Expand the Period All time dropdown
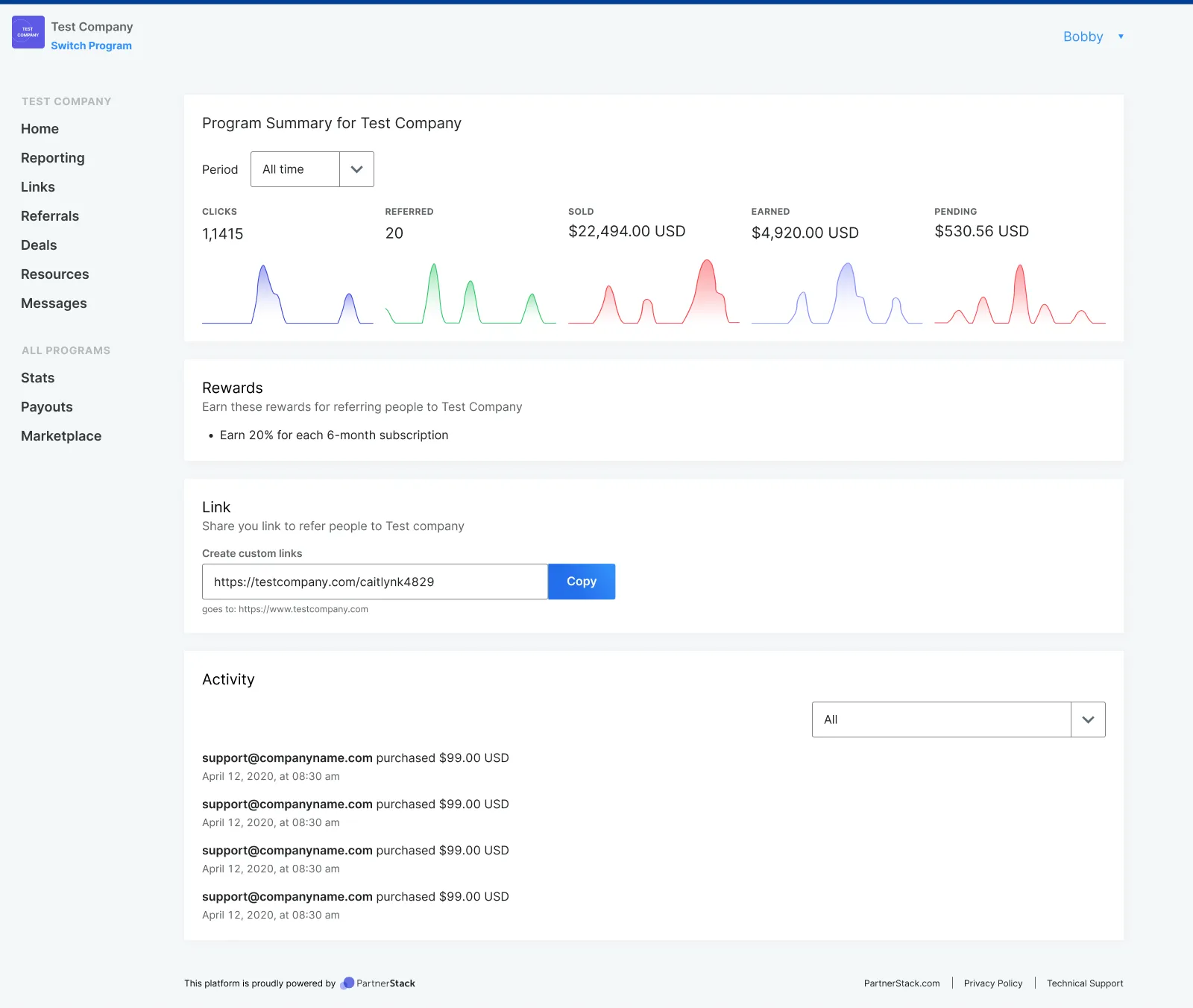Viewport: 1193px width, 1008px height. pos(312,169)
